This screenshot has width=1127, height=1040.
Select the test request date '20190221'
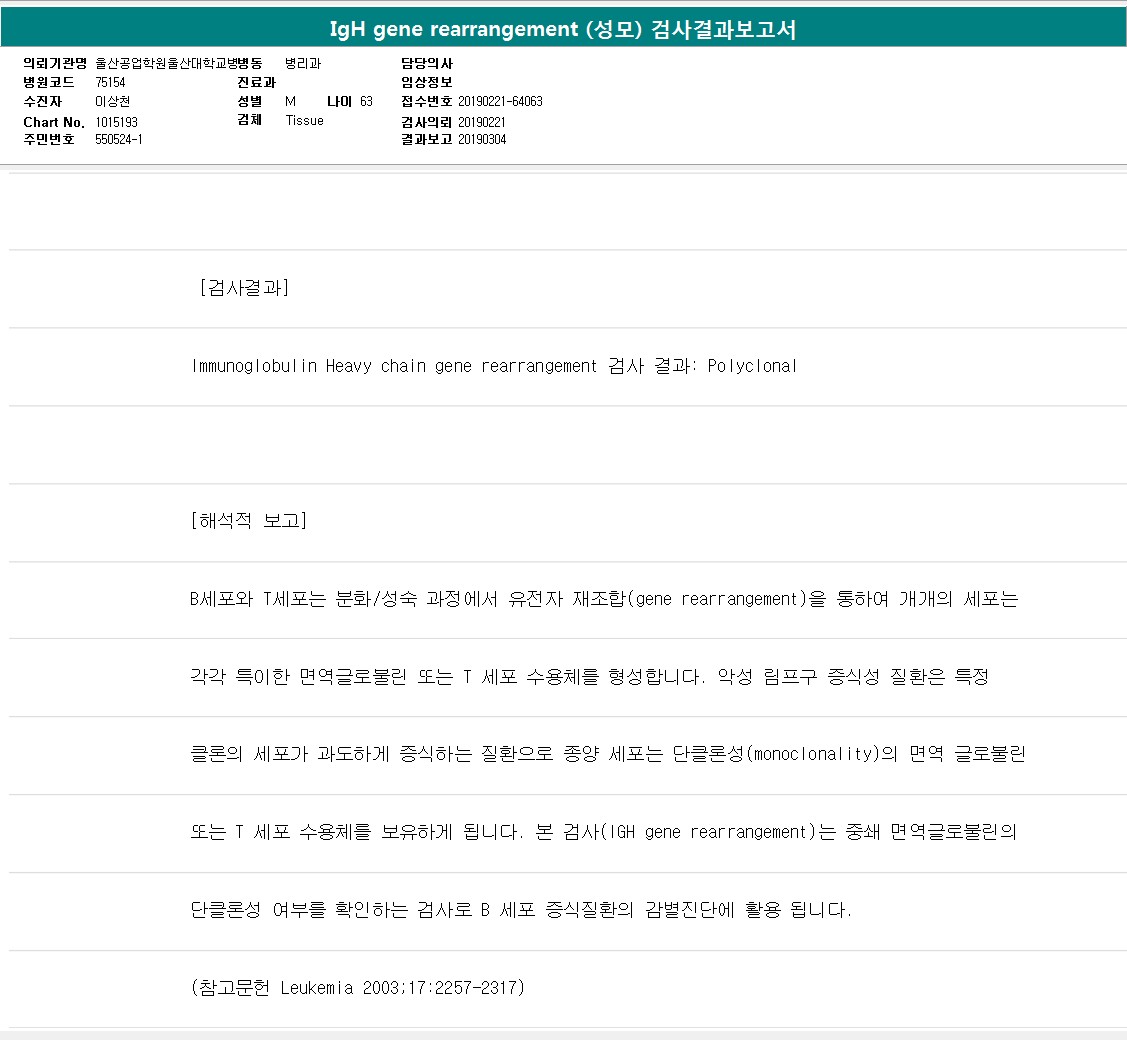(x=482, y=122)
